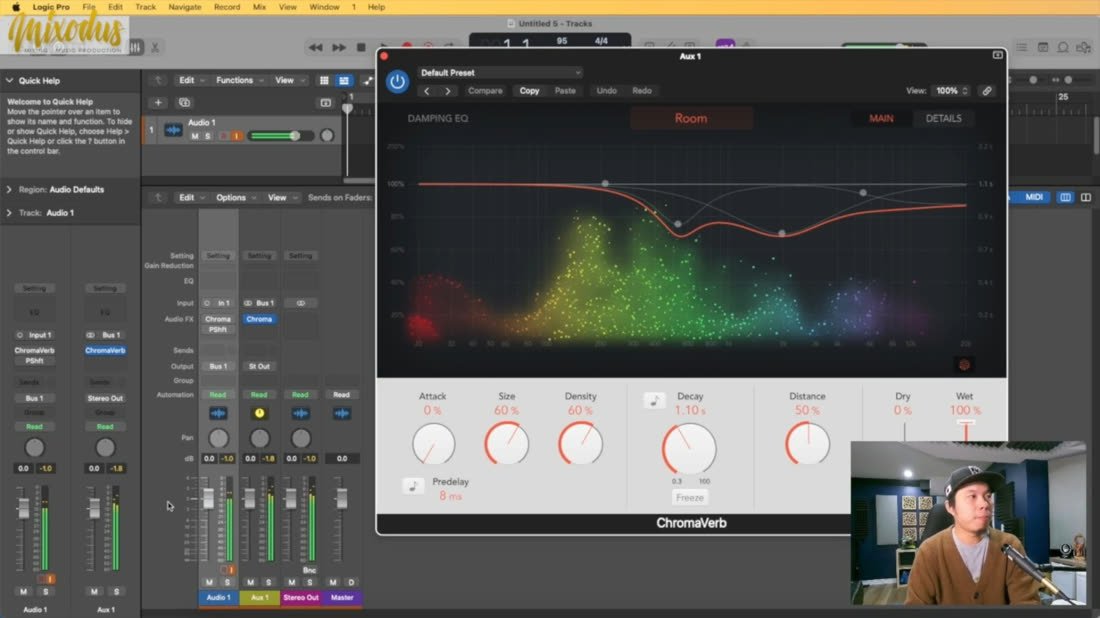
Task: Go to previous preset arrow in ChromaVerb
Action: click(427, 91)
